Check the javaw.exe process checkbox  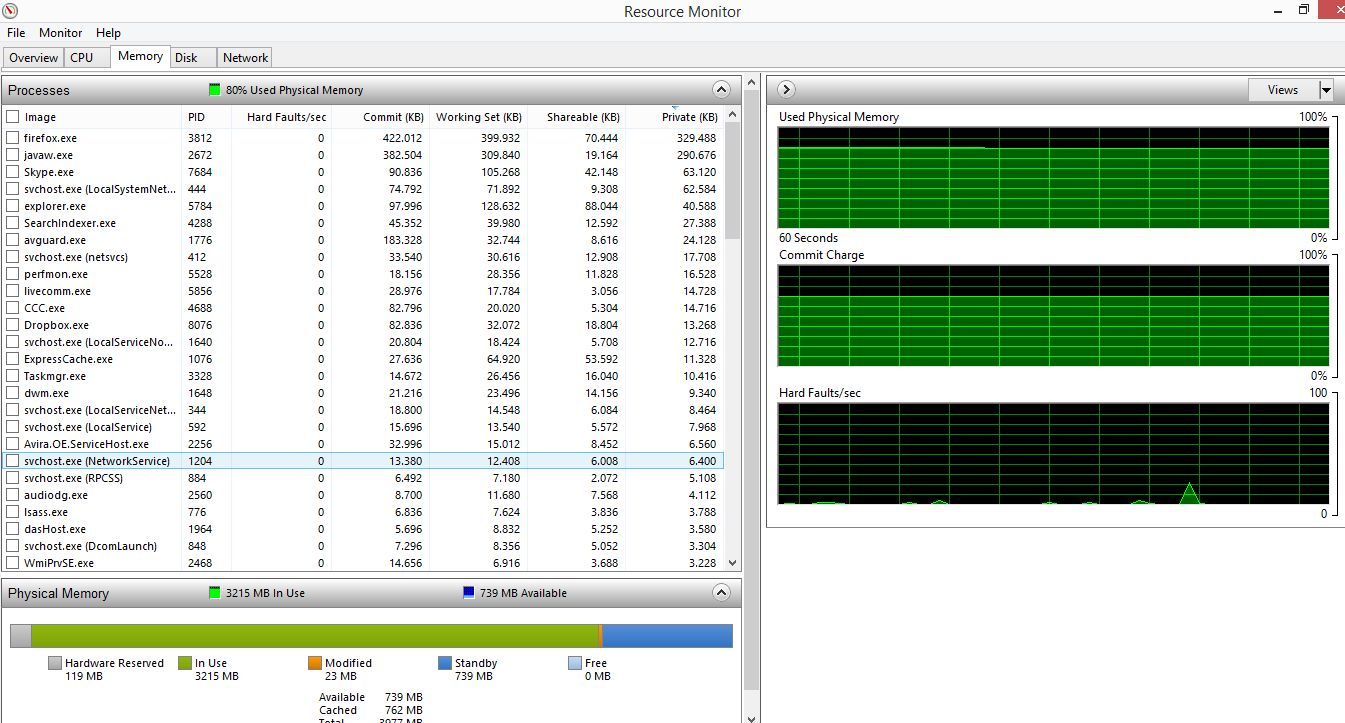tap(12, 155)
